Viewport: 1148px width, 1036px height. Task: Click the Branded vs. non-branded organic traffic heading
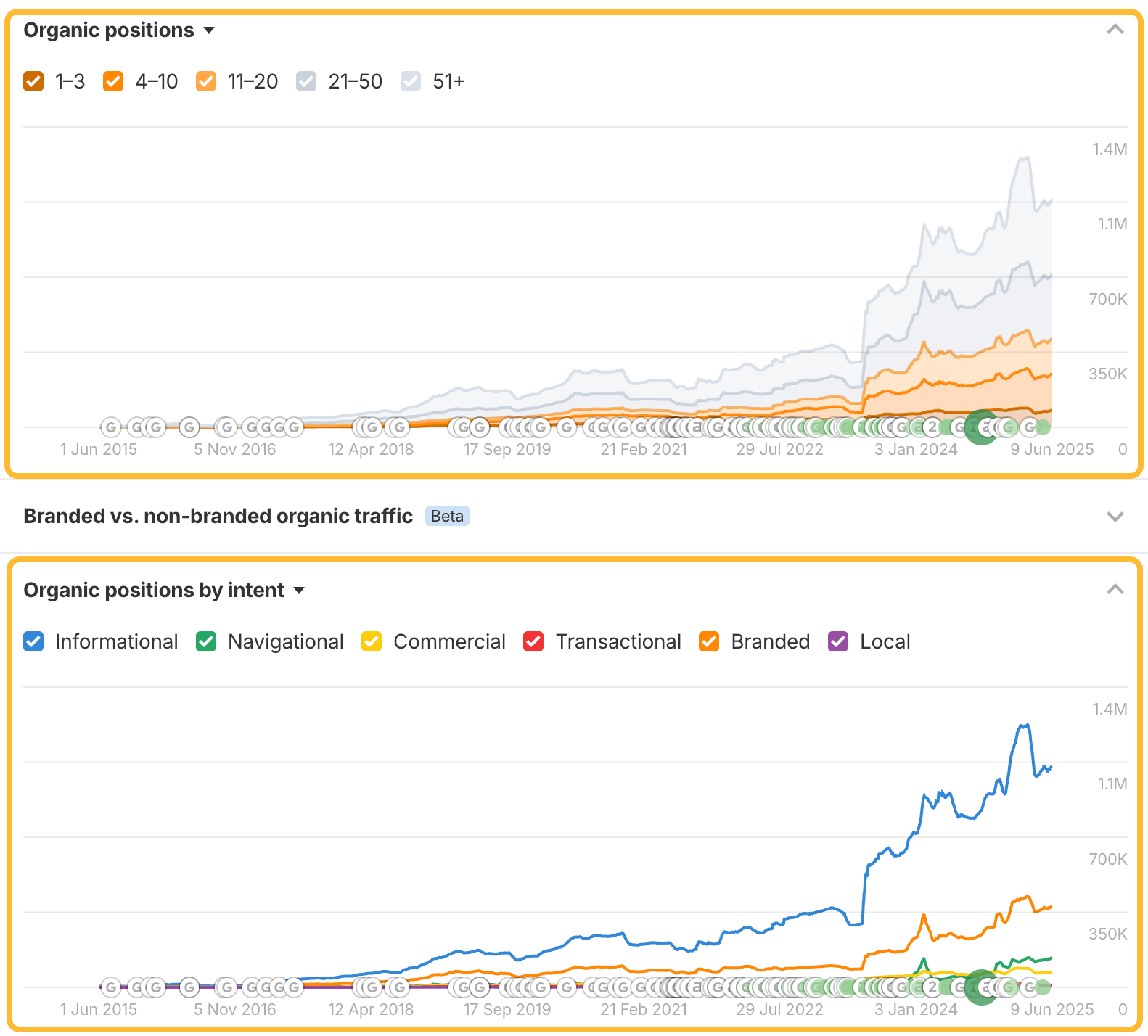point(218,516)
